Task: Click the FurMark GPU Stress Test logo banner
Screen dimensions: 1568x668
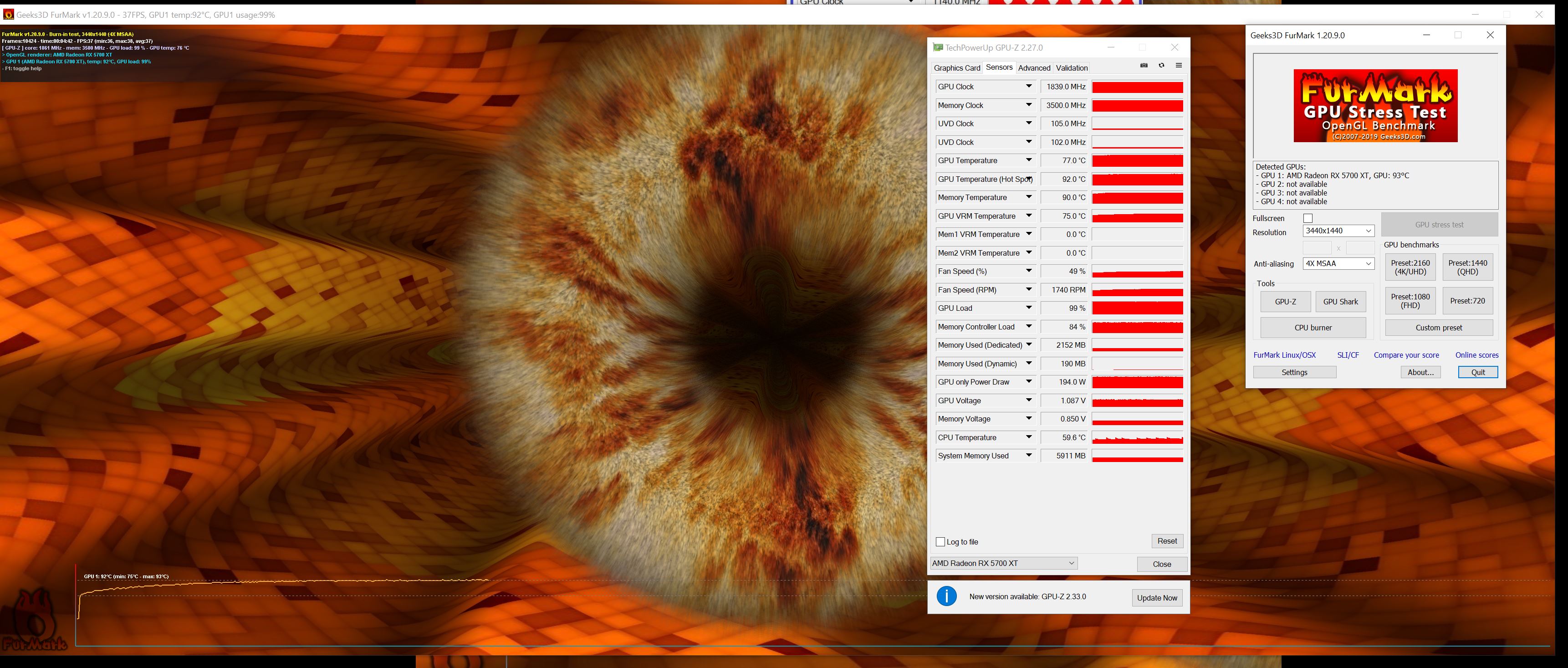Action: coord(1375,105)
